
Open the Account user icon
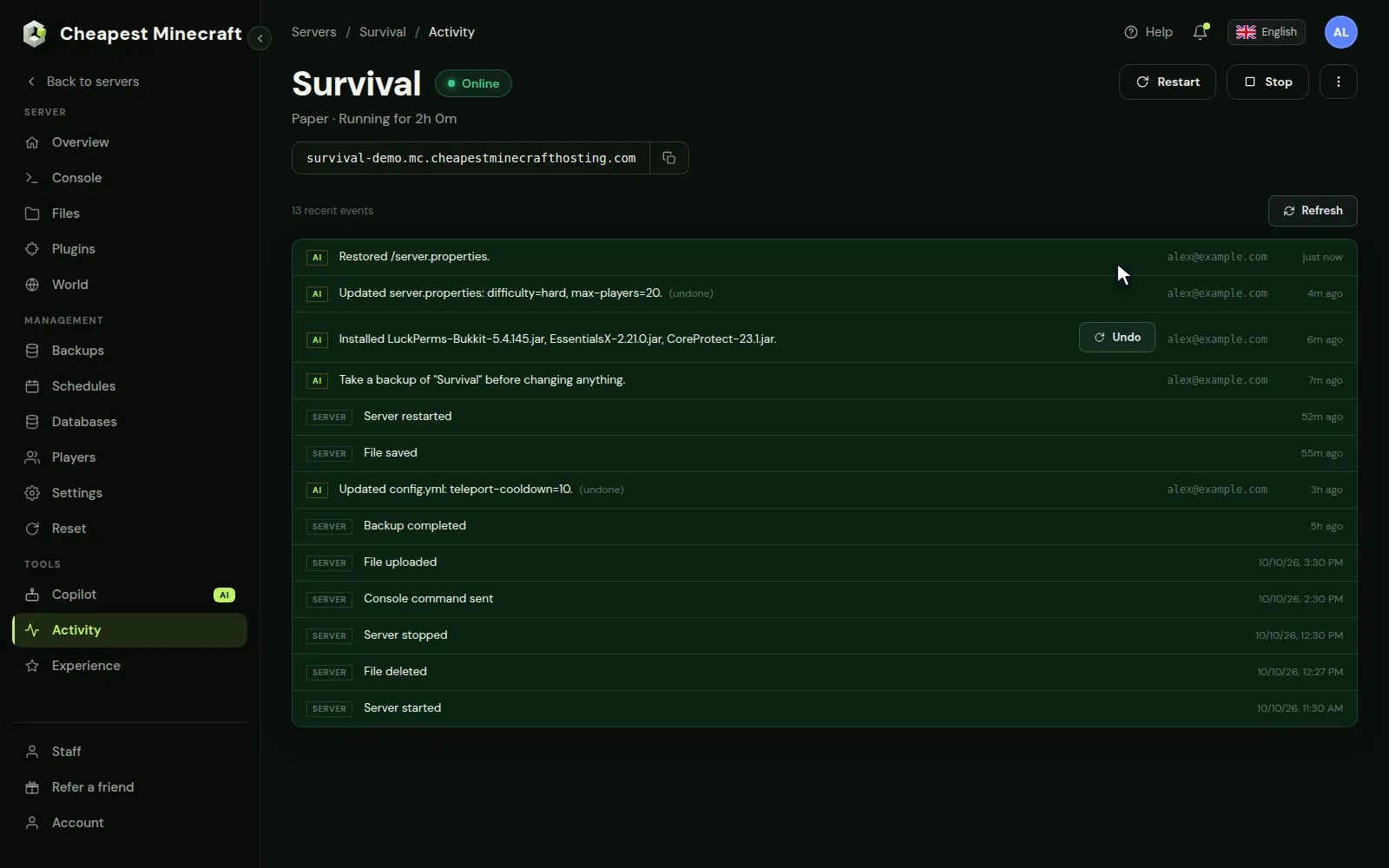click(x=32, y=823)
